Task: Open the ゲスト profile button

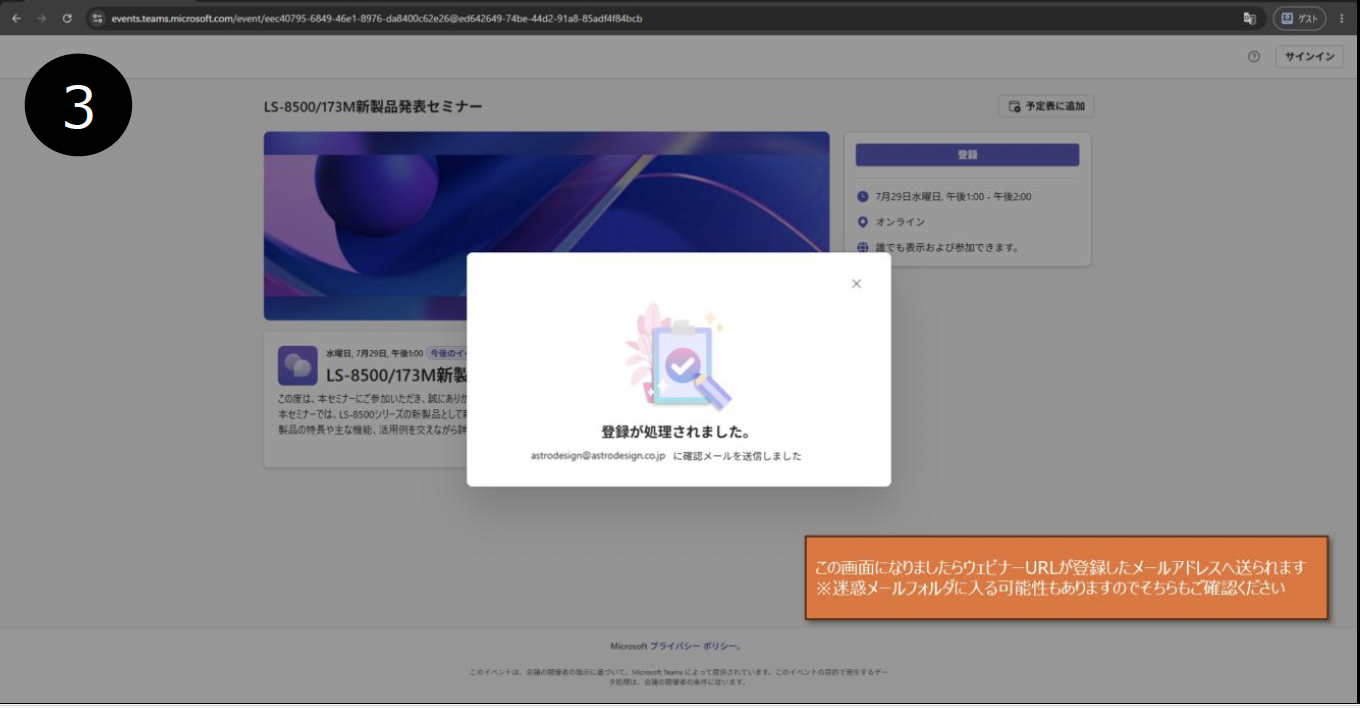Action: pos(1299,18)
